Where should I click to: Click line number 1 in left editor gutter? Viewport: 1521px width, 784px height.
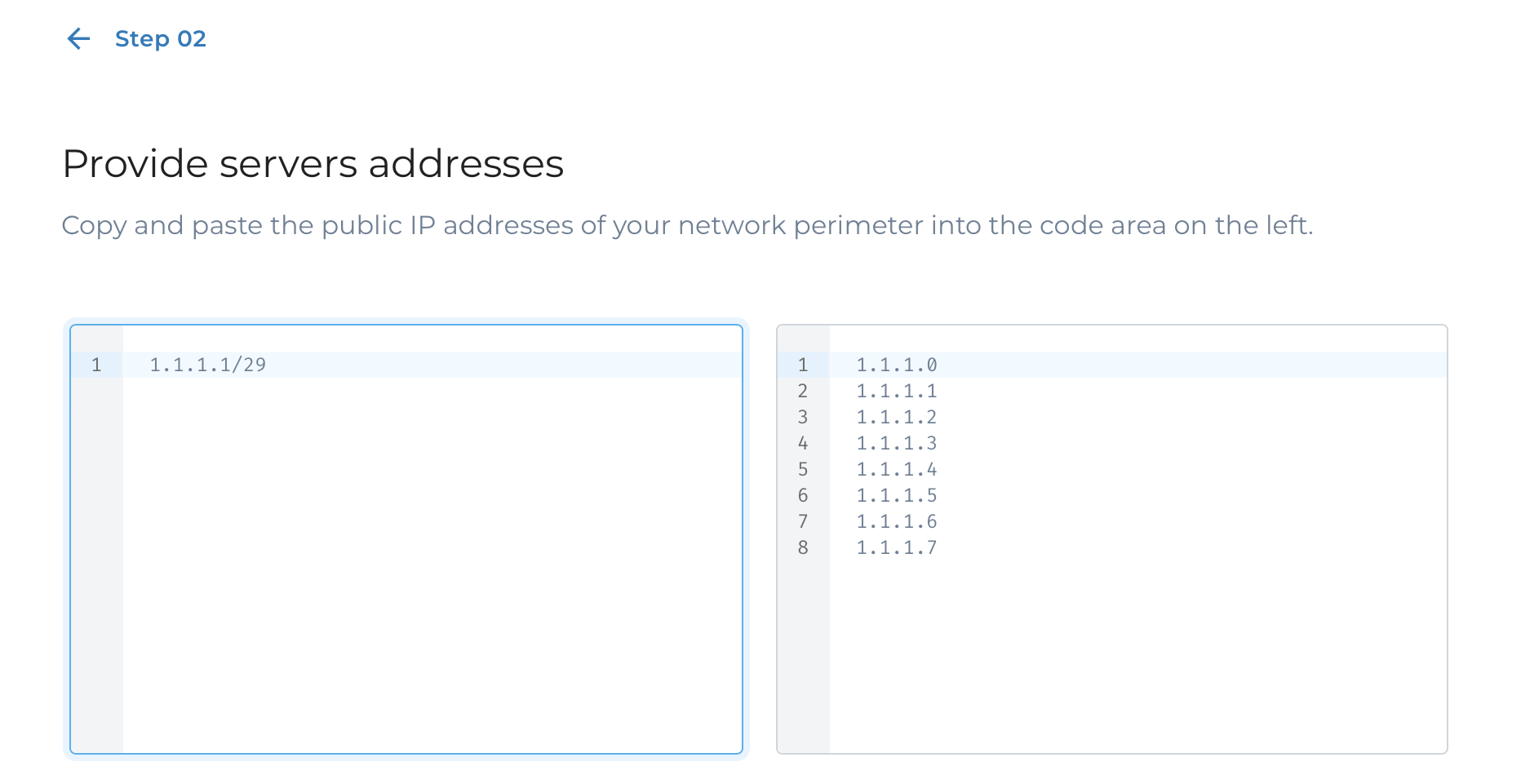[x=96, y=365]
